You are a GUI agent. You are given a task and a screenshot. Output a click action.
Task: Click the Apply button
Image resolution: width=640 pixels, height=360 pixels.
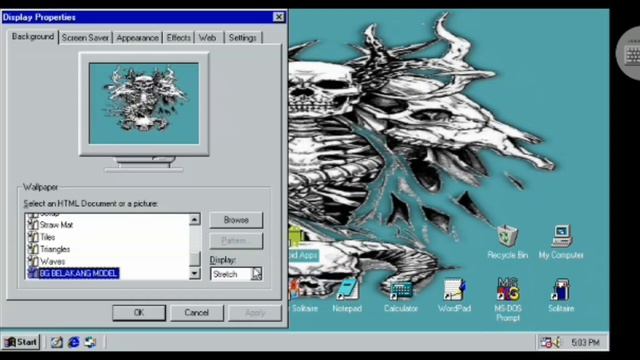[x=255, y=313]
